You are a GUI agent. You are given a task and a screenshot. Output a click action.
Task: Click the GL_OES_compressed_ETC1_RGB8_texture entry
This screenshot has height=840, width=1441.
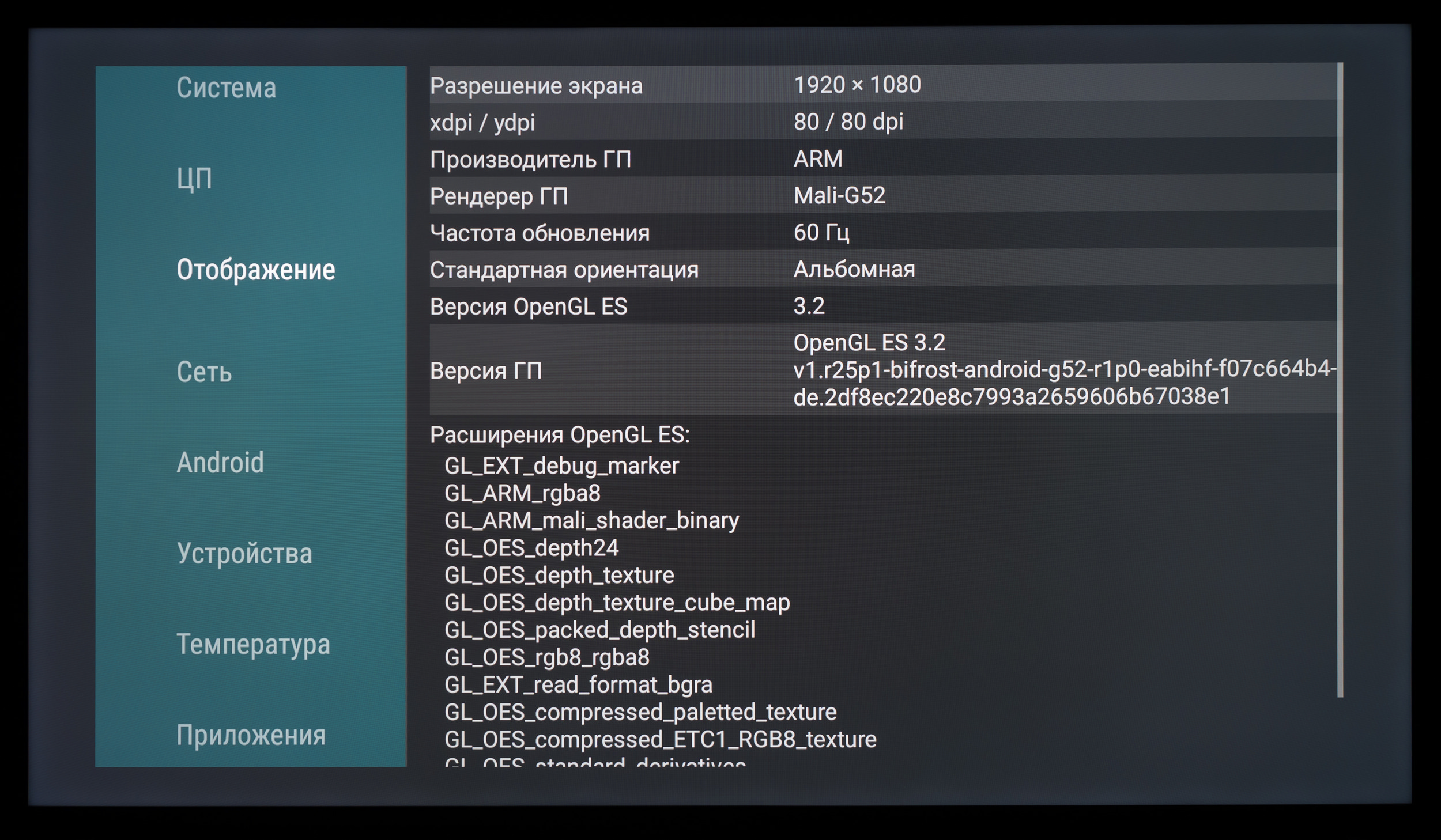(x=660, y=739)
